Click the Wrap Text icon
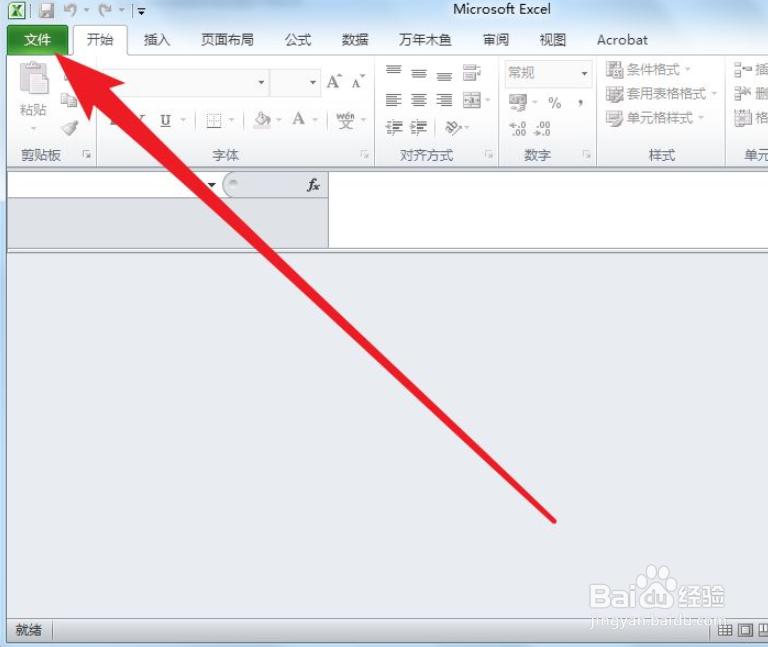Viewport: 768px width, 647px height. click(x=472, y=72)
